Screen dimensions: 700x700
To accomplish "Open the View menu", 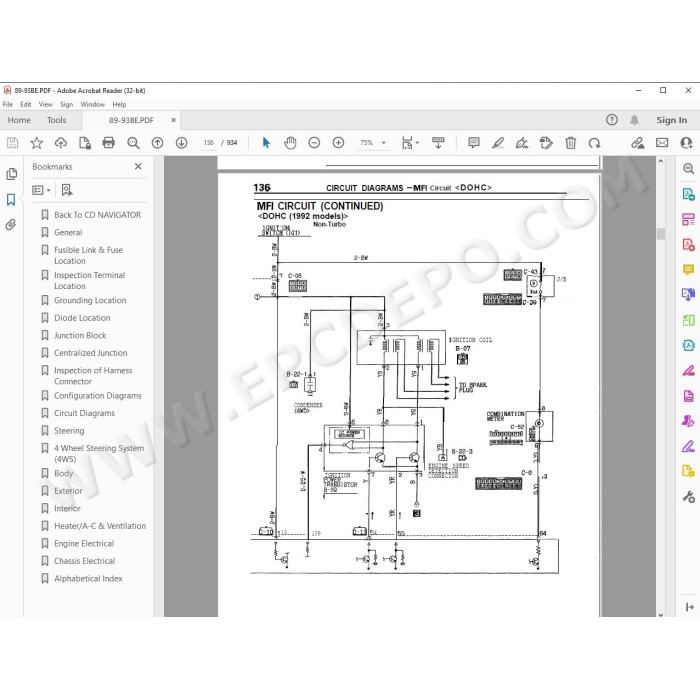I will click(46, 104).
